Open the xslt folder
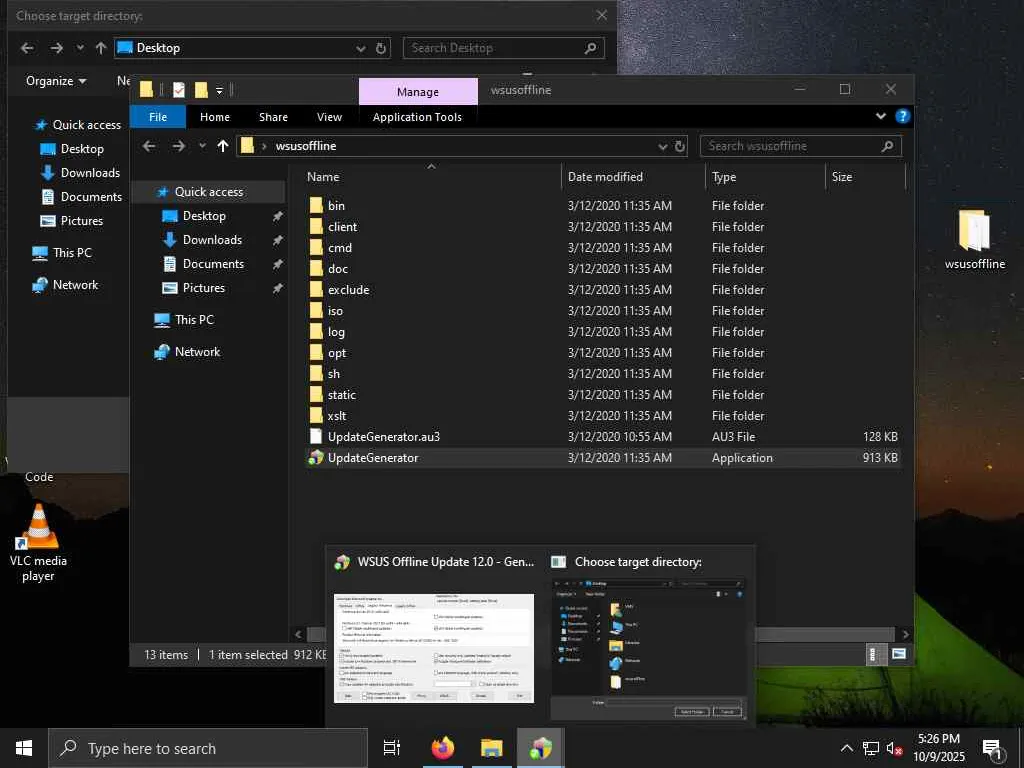 point(337,415)
